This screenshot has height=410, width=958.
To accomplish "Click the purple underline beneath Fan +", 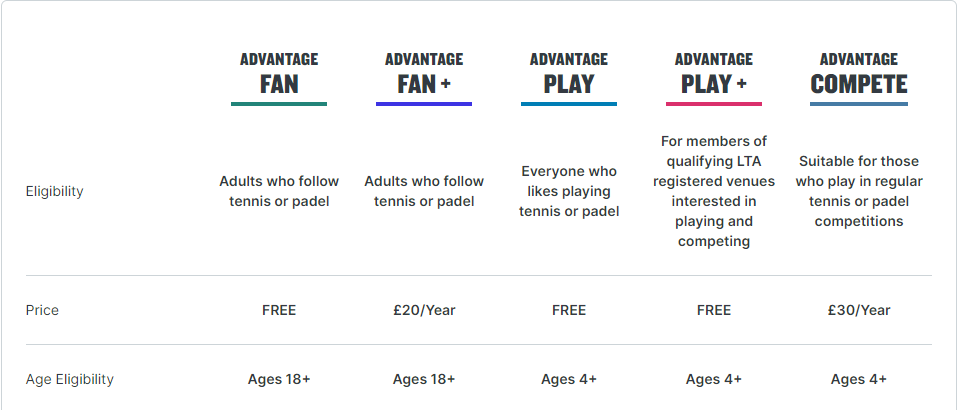I will pos(424,104).
